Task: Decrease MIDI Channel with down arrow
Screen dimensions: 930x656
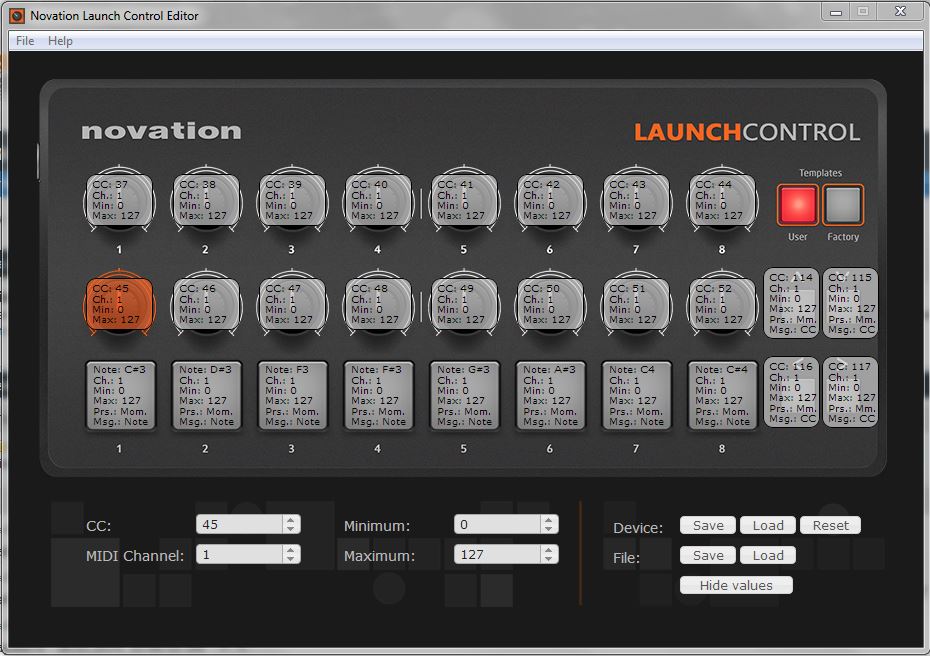Action: click(x=291, y=559)
